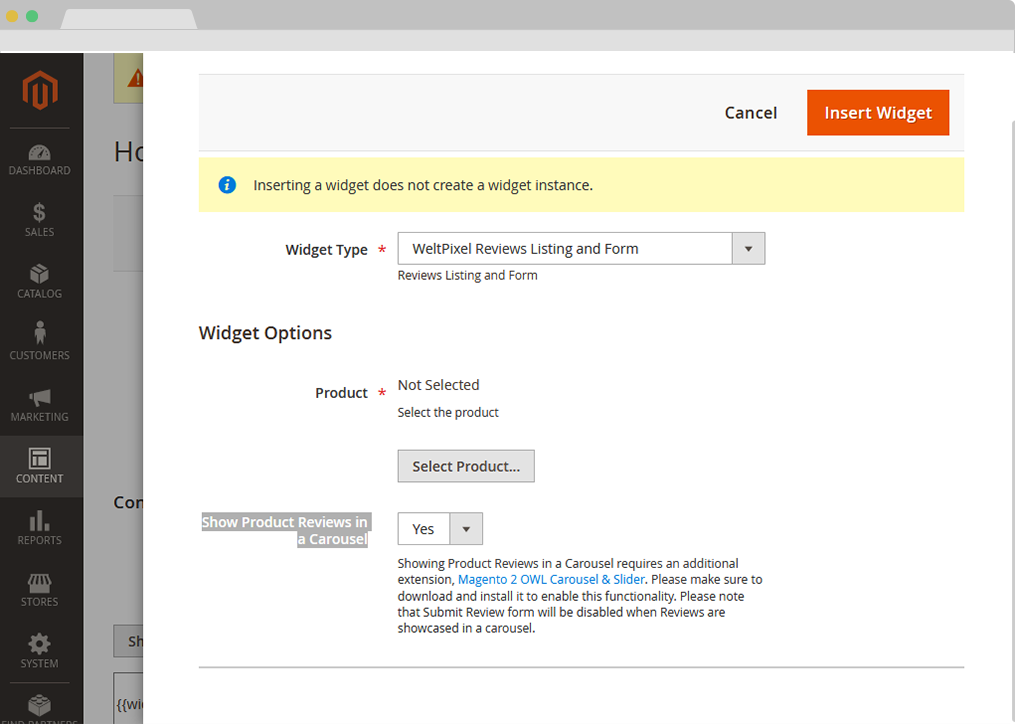Open the Yes carousel dropdown
The width and height of the screenshot is (1015, 724).
[440, 529]
